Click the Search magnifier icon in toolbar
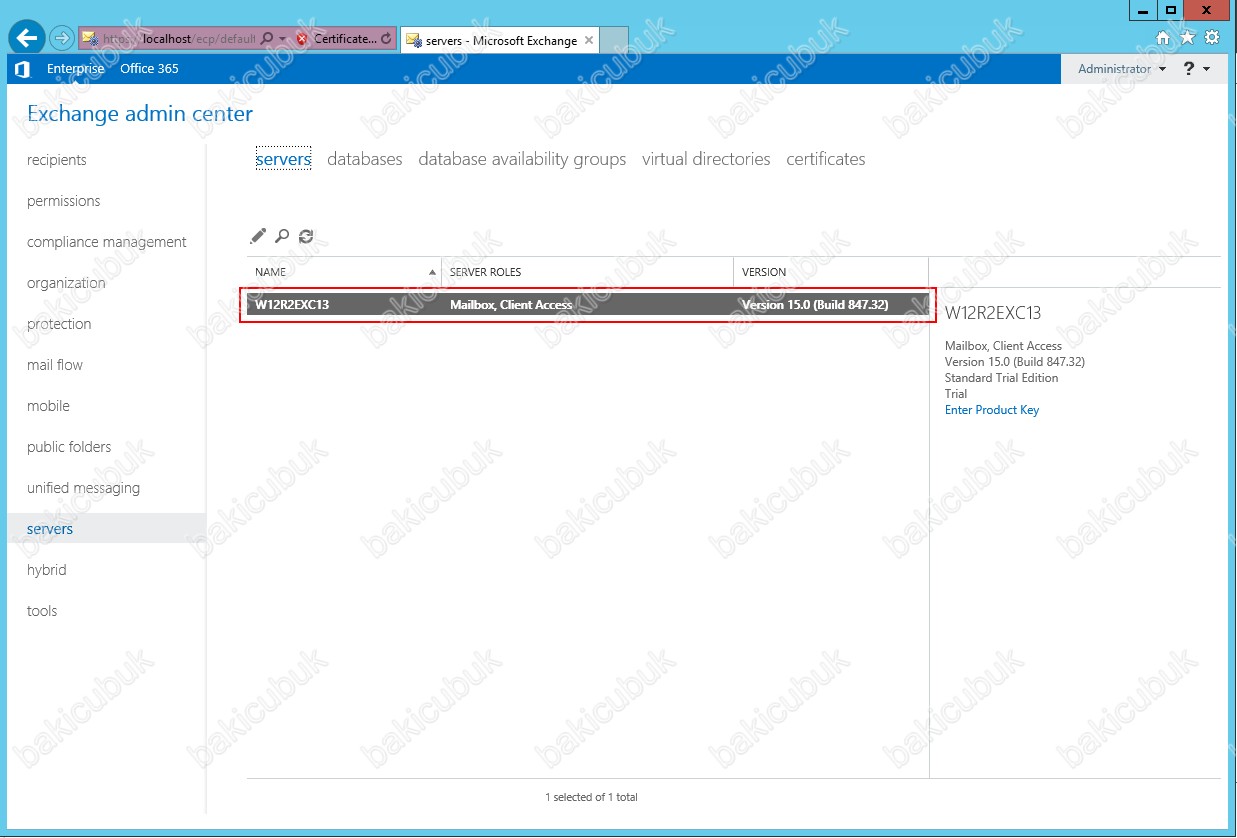Image resolution: width=1237 pixels, height=838 pixels. 282,236
